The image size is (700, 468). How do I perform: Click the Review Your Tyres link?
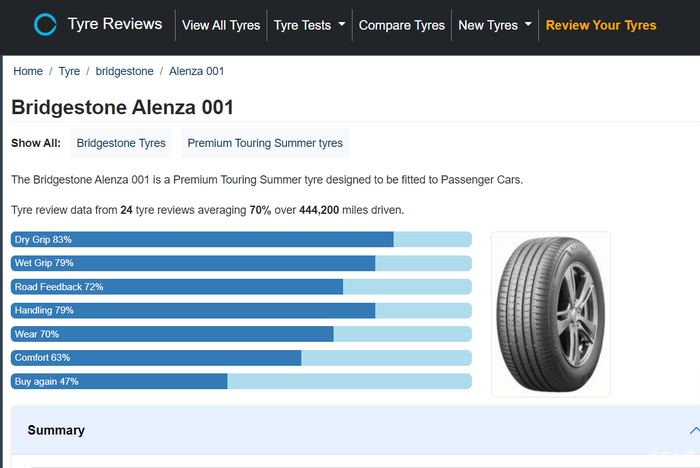coord(601,26)
